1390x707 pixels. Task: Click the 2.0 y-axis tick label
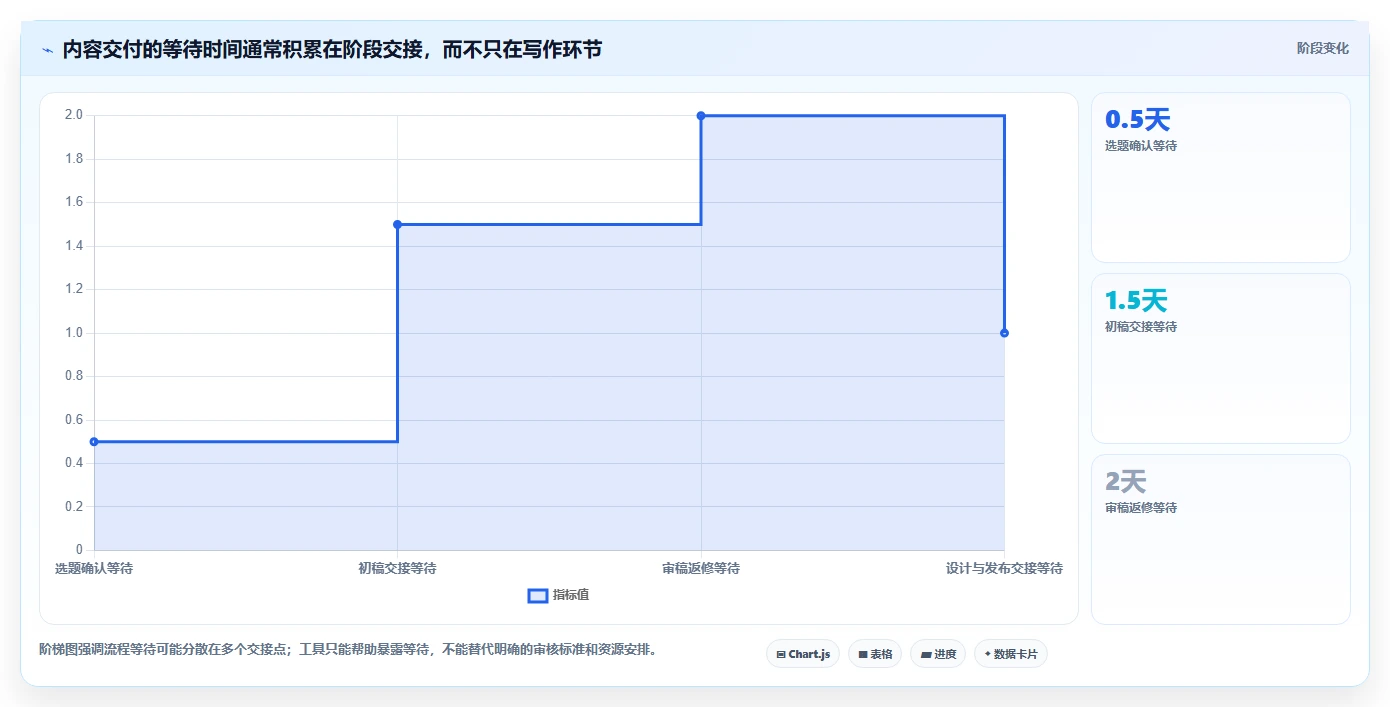74,115
